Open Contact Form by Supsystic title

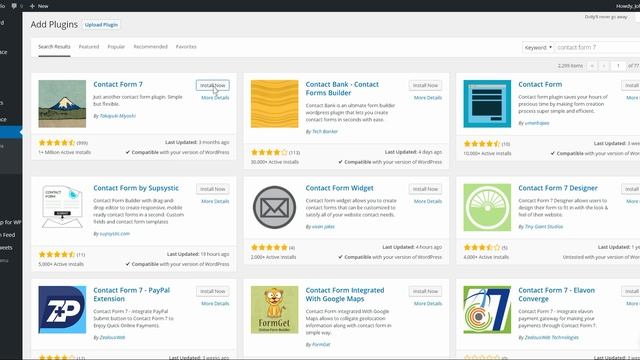[136, 188]
